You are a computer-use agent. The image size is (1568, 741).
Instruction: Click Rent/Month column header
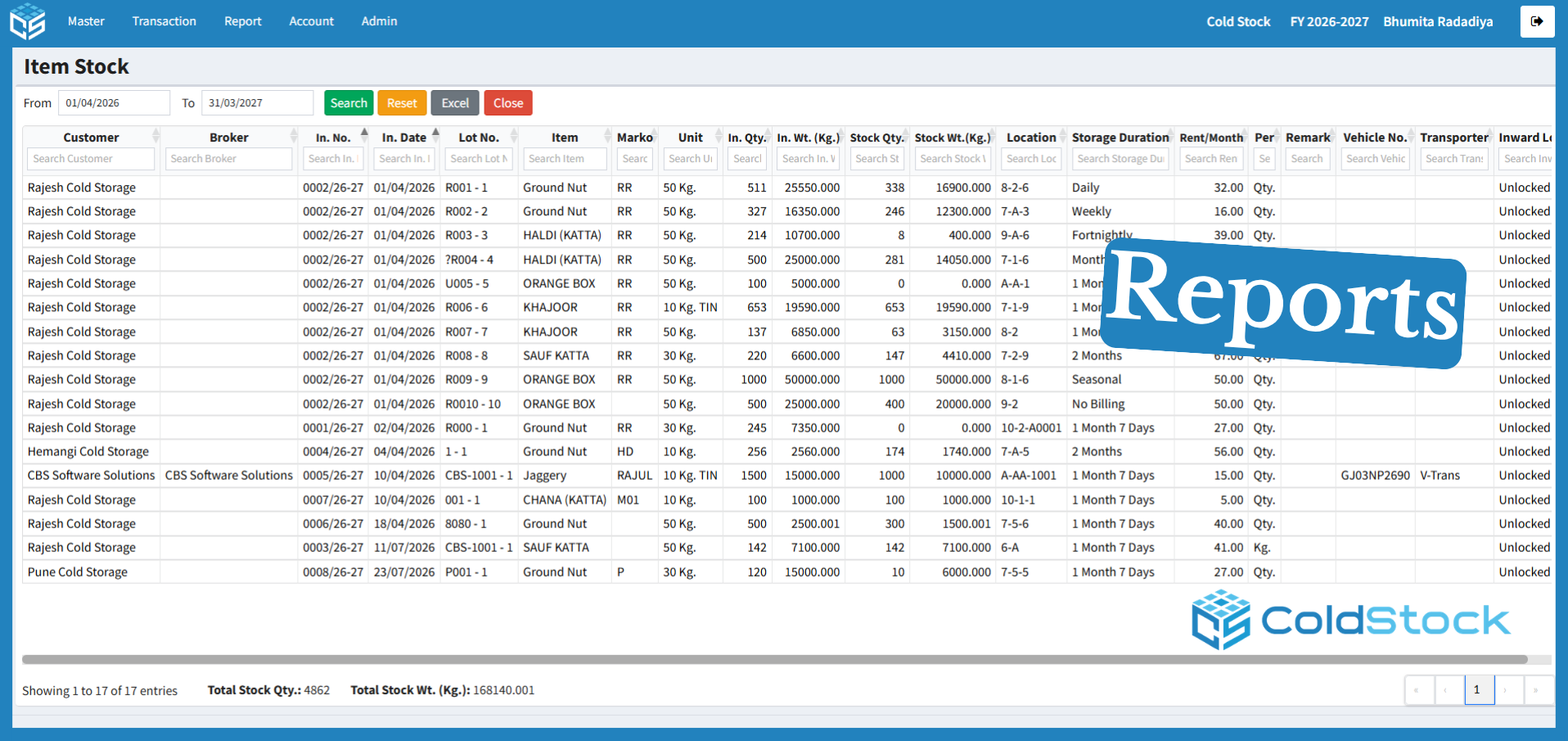[1211, 138]
